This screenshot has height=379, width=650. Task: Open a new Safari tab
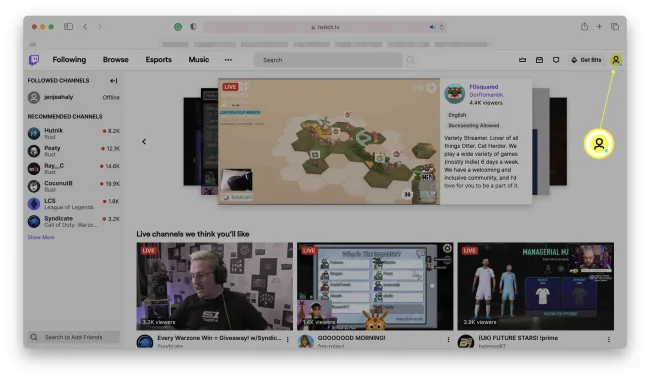(x=599, y=27)
